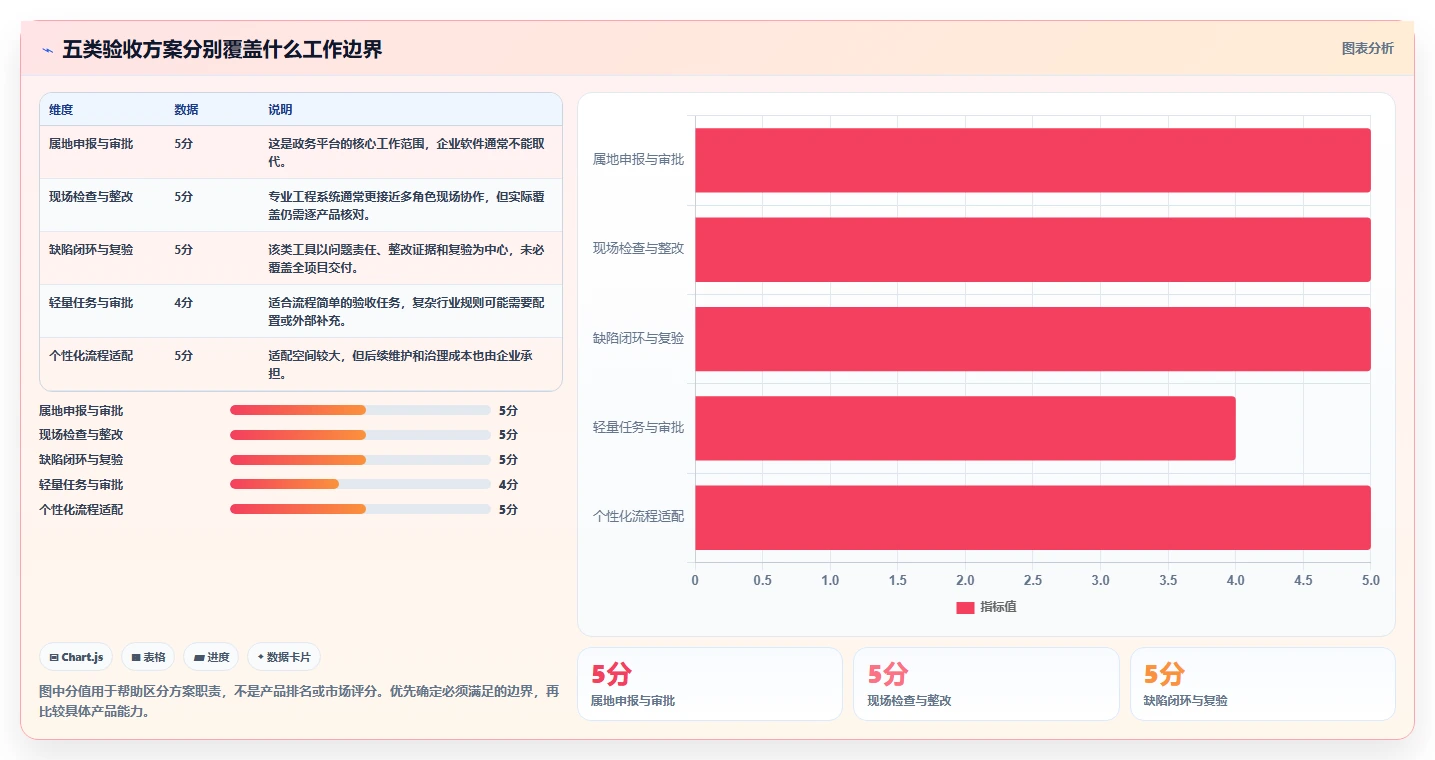
Task: Click description starting 这是政务平台的核心工作范围
Action: (406, 153)
